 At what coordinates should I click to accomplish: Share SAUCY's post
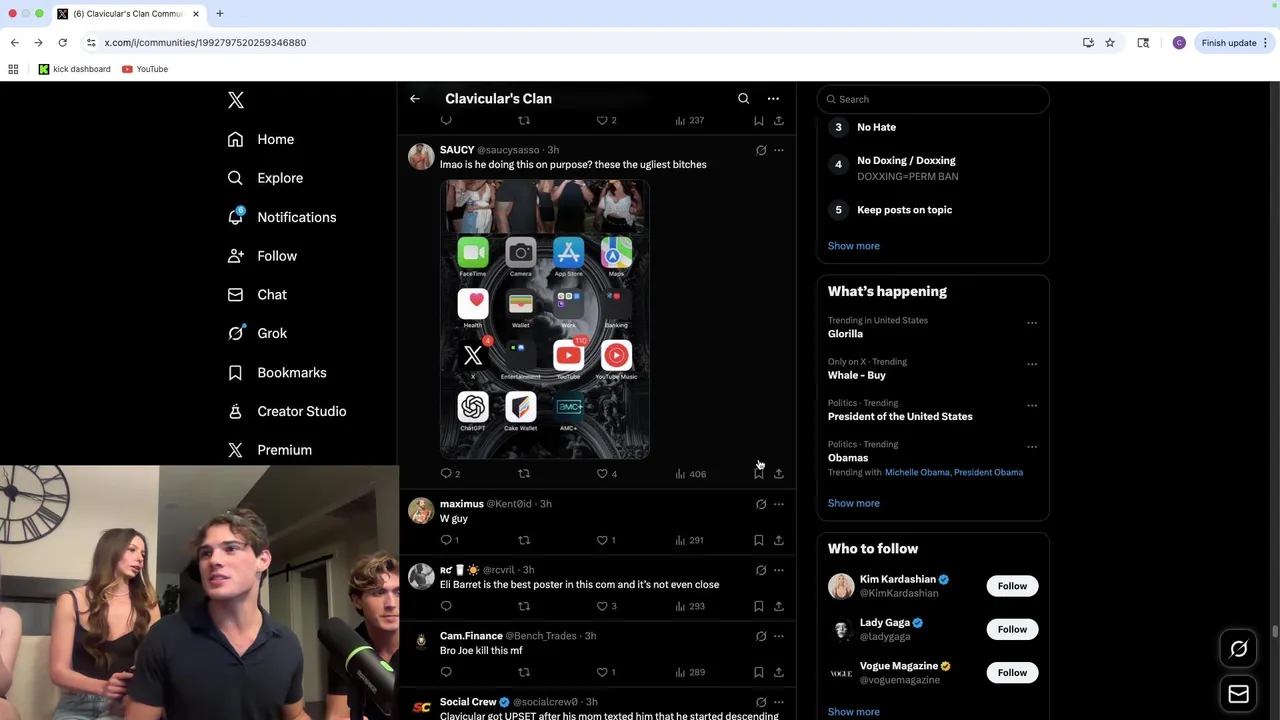[779, 474]
